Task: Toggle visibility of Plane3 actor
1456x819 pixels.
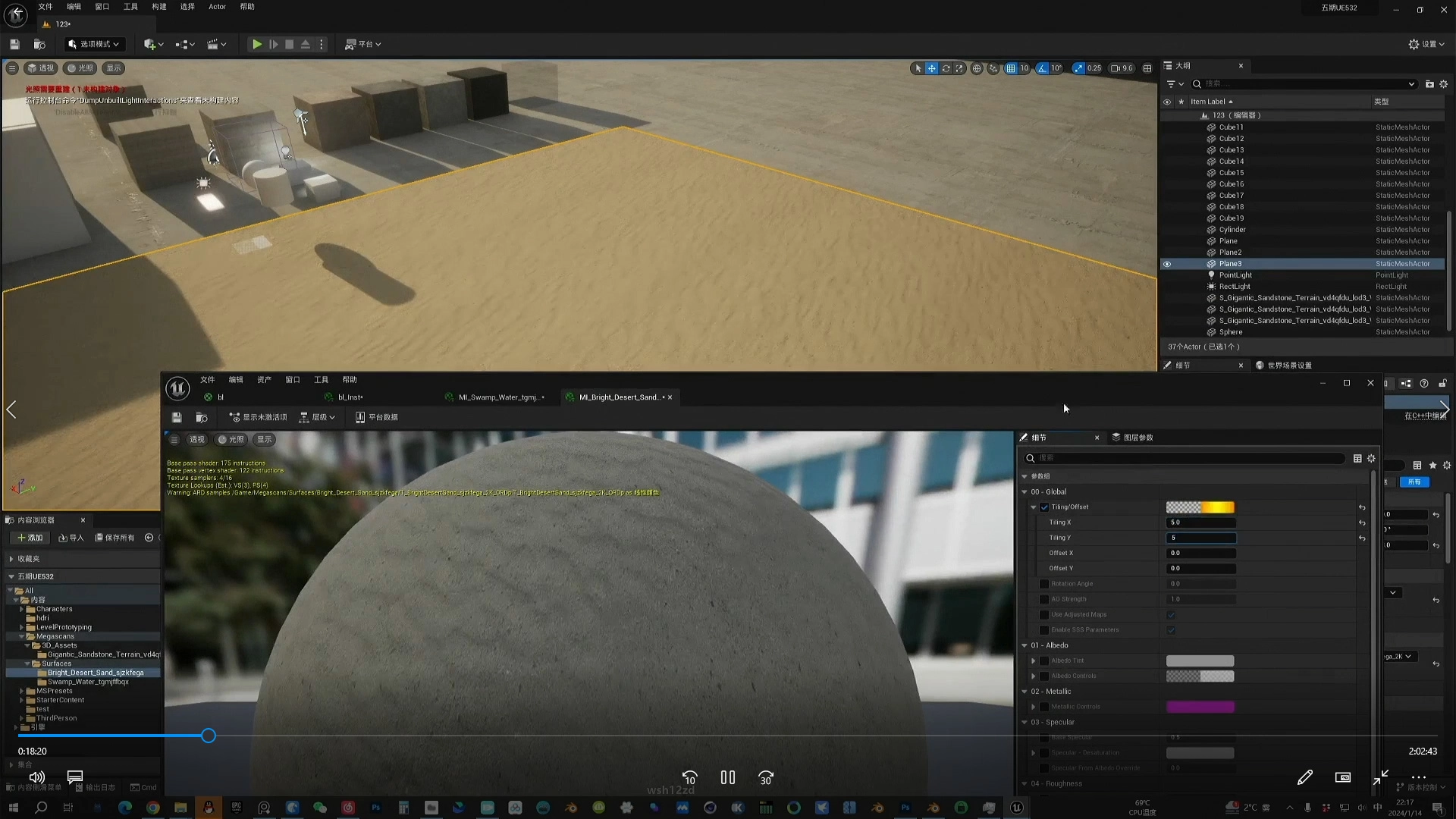Action: 1167,264
